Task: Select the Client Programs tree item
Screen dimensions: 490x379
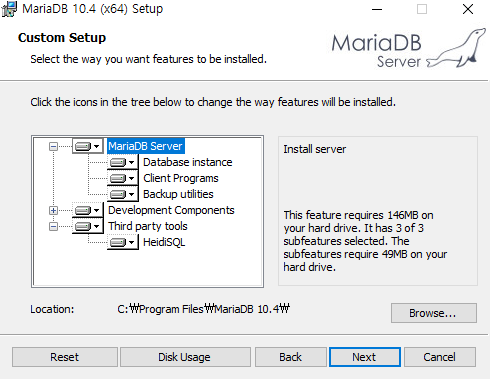Action: click(x=181, y=178)
